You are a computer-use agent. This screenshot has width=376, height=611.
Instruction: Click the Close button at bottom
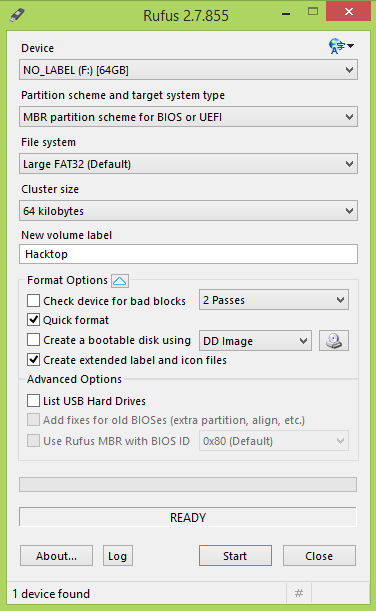(319, 556)
